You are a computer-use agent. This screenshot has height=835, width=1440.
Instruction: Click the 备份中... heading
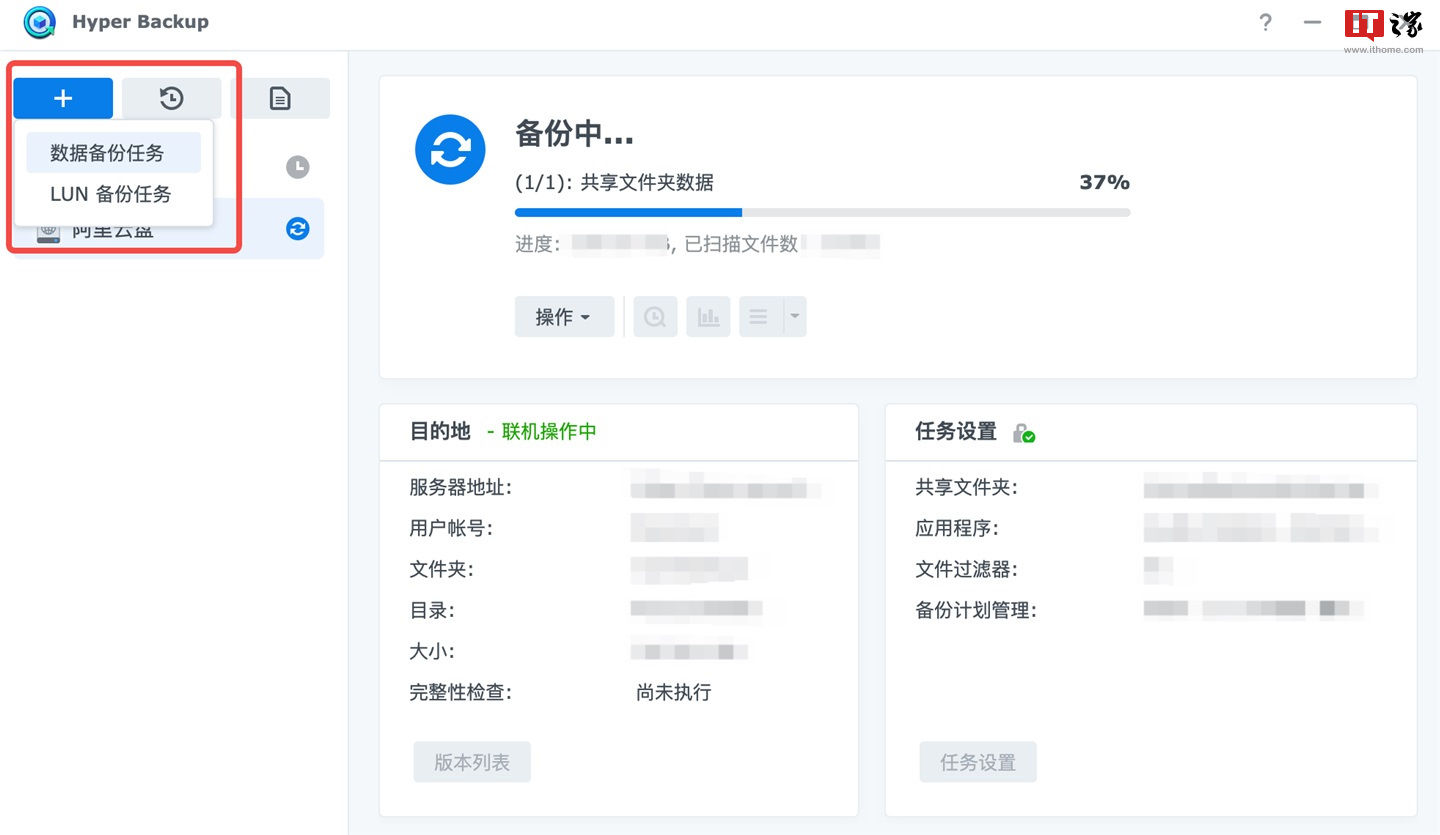pyautogui.click(x=574, y=133)
